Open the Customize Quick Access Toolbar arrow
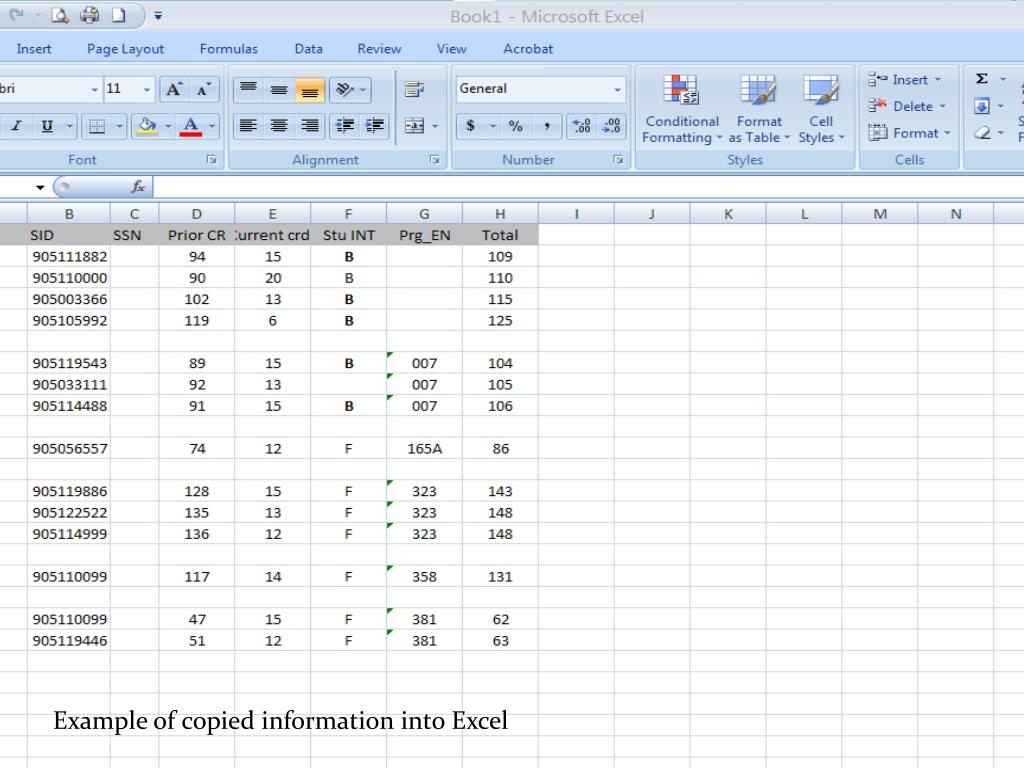Viewport: 1024px width, 768px height. click(158, 16)
